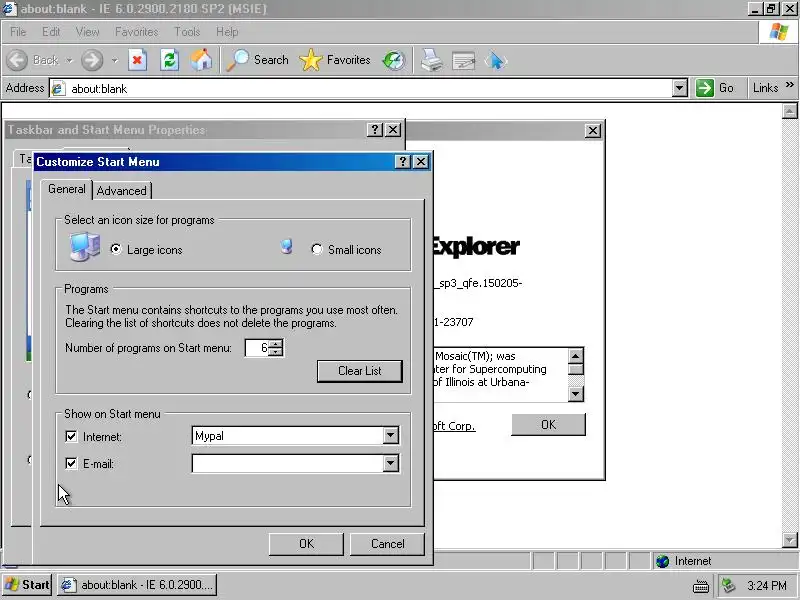800x600 pixels.
Task: Open the Help menu
Action: [x=227, y=32]
